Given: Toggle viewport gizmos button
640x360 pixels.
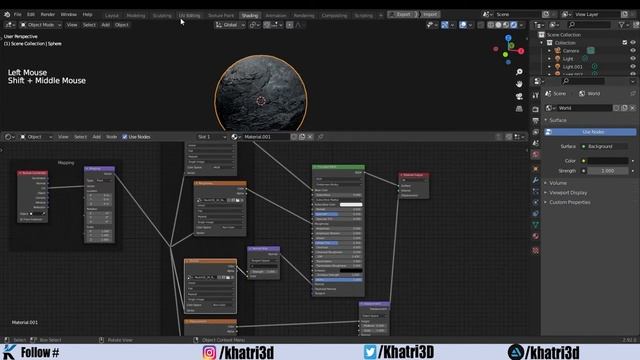Looking at the screenshot, I should 445,25.
